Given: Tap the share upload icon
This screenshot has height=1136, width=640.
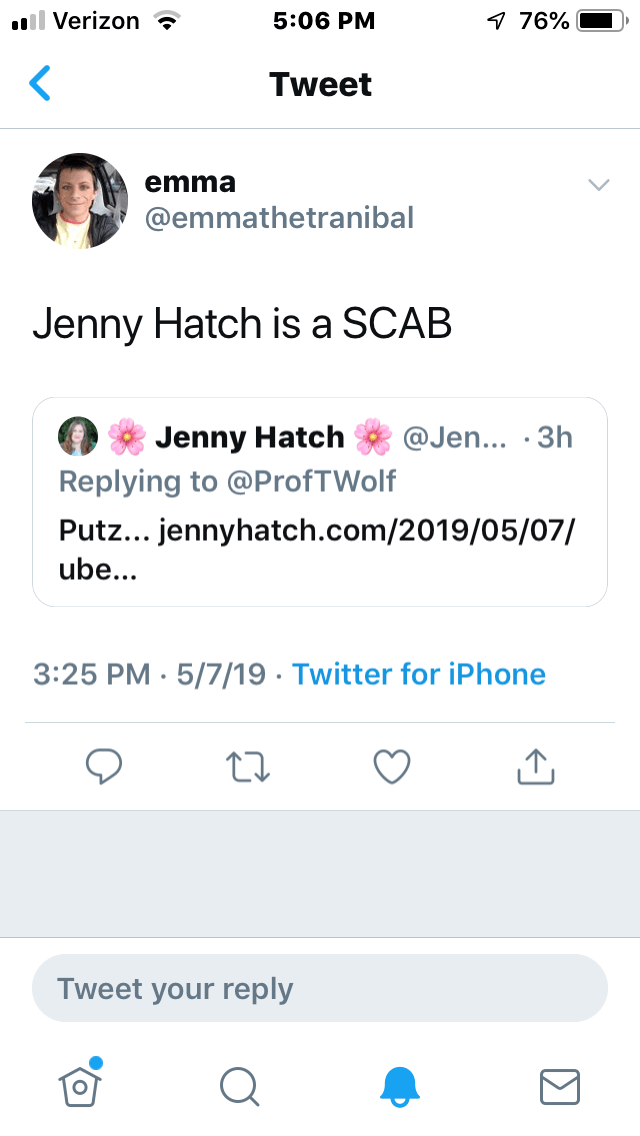Looking at the screenshot, I should click(535, 766).
